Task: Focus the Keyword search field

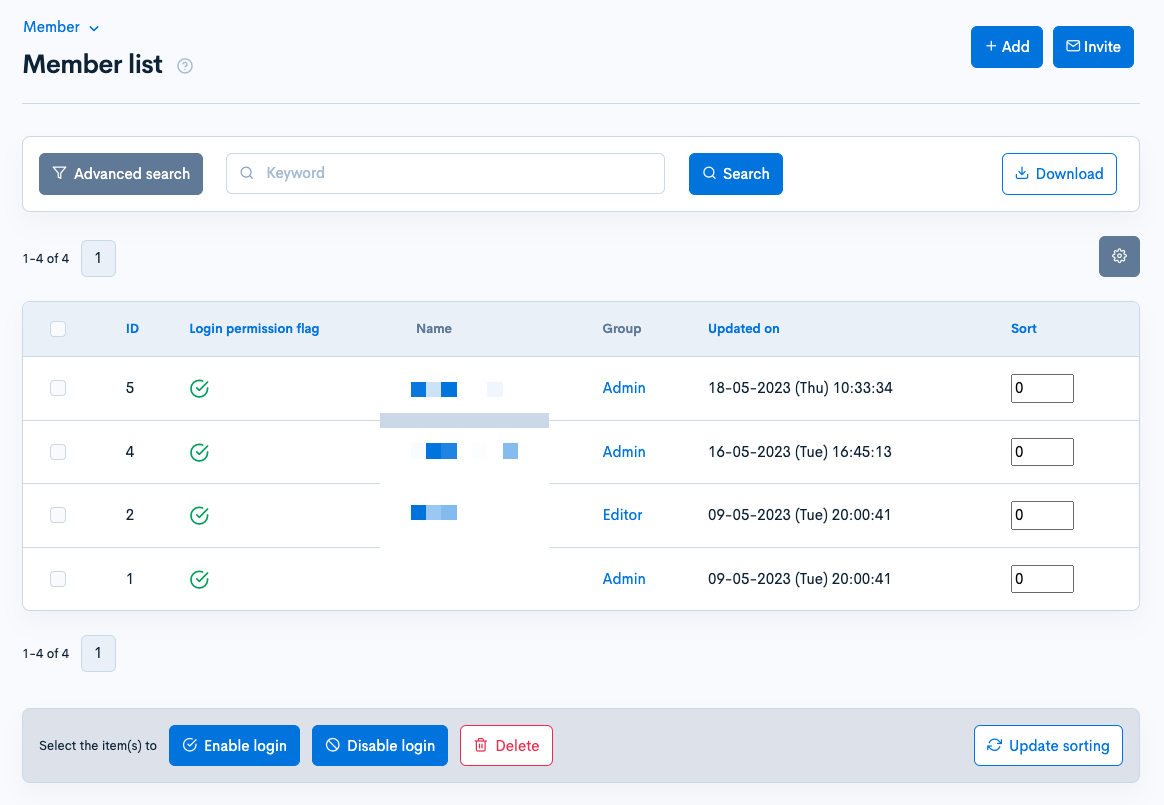Action: pyautogui.click(x=445, y=174)
